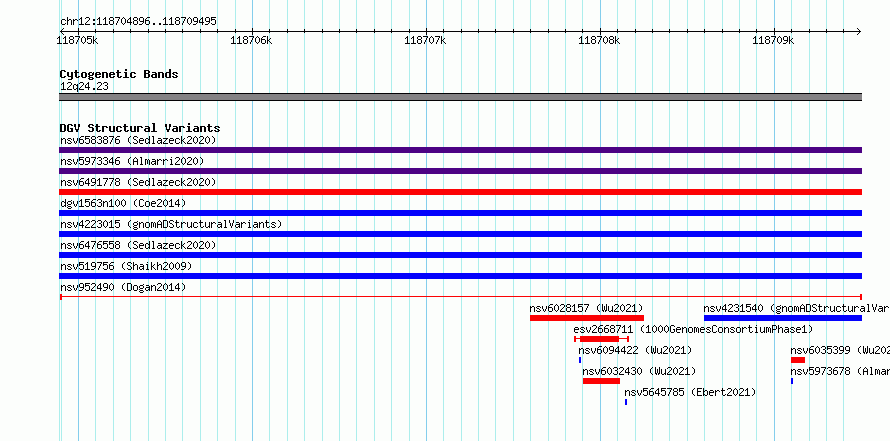
Task: Open variant nsv5645785 (Ebert2021) label
Action: click(x=690, y=392)
